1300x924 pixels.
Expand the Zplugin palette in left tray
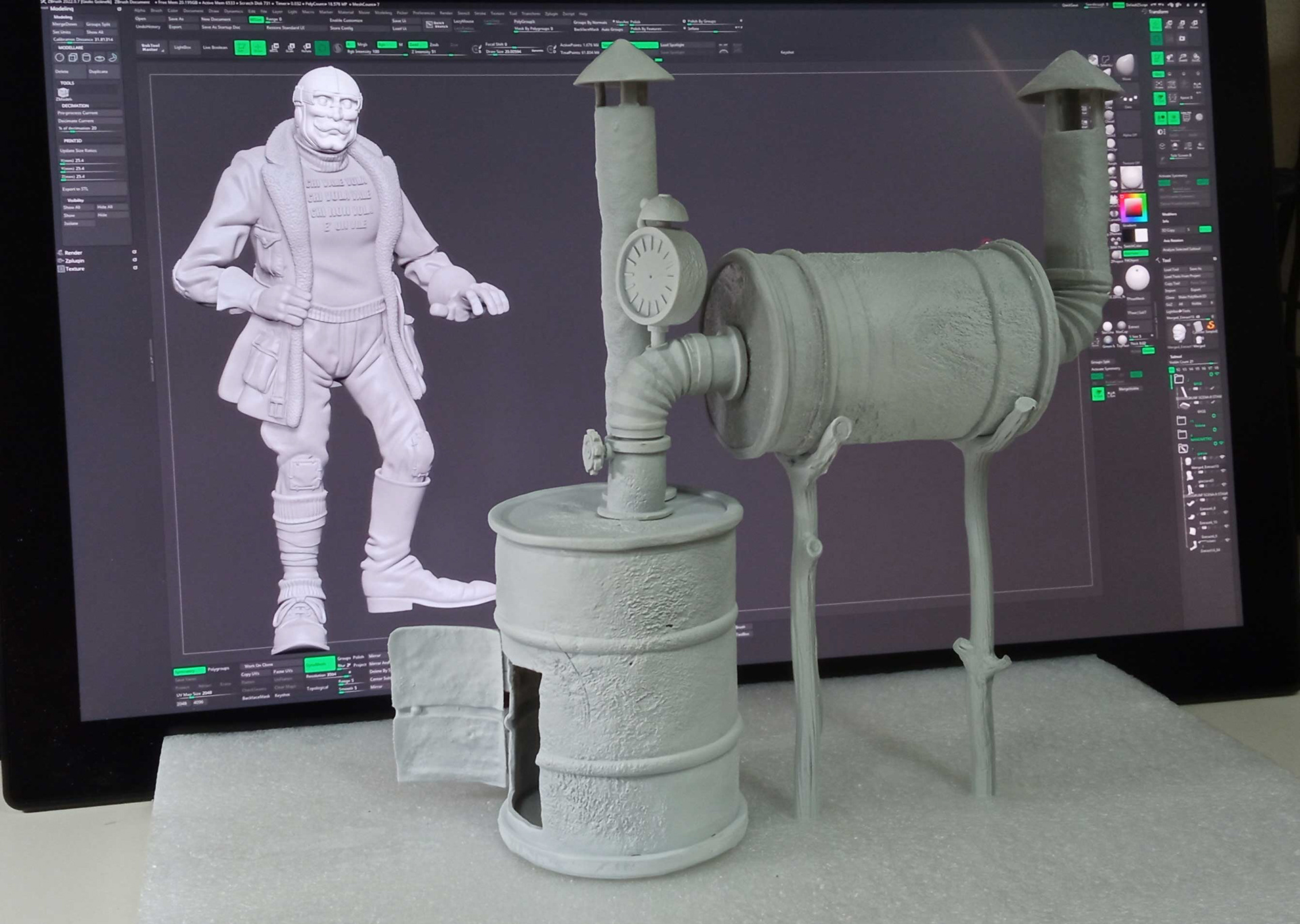coord(74,261)
